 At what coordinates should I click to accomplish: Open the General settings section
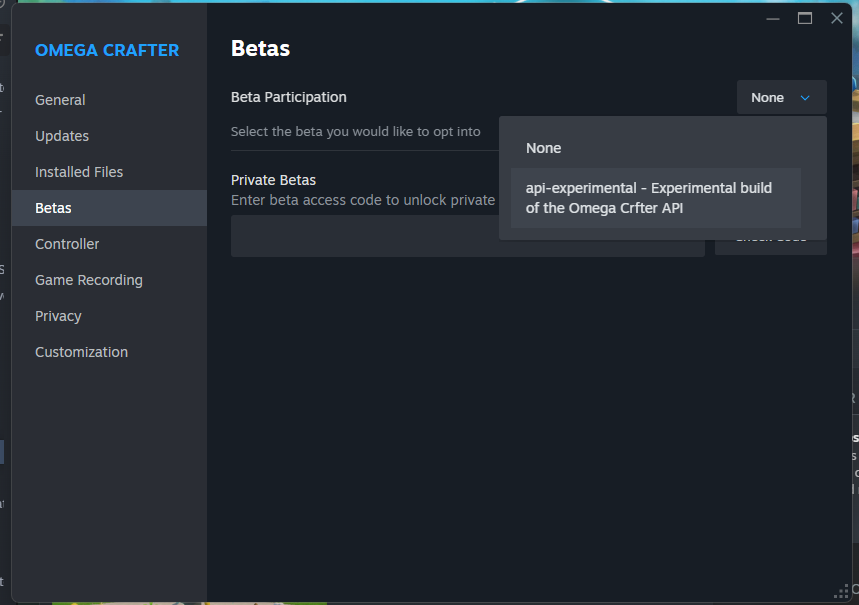(60, 100)
